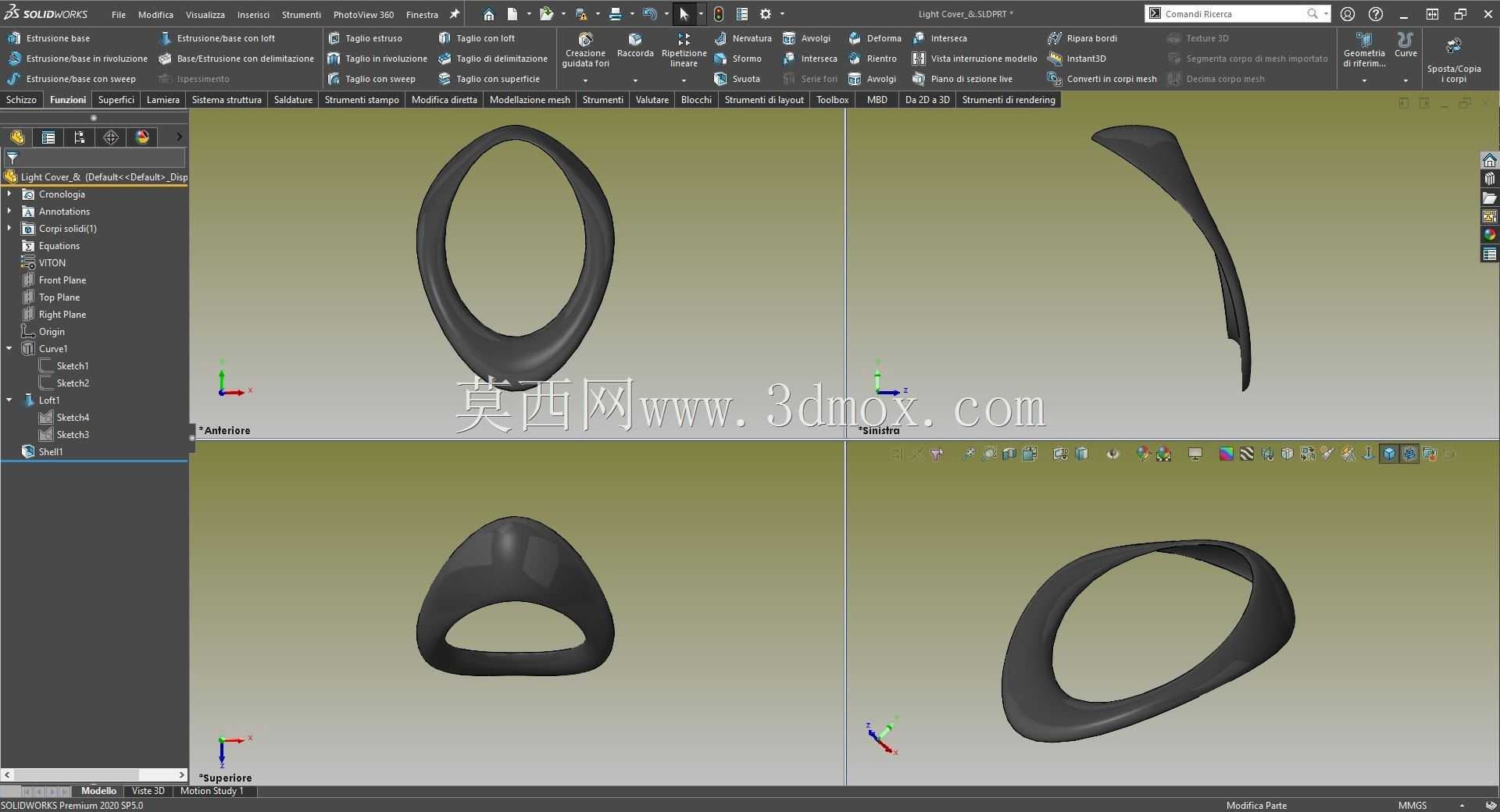Click the Estrusione base button

(x=48, y=38)
